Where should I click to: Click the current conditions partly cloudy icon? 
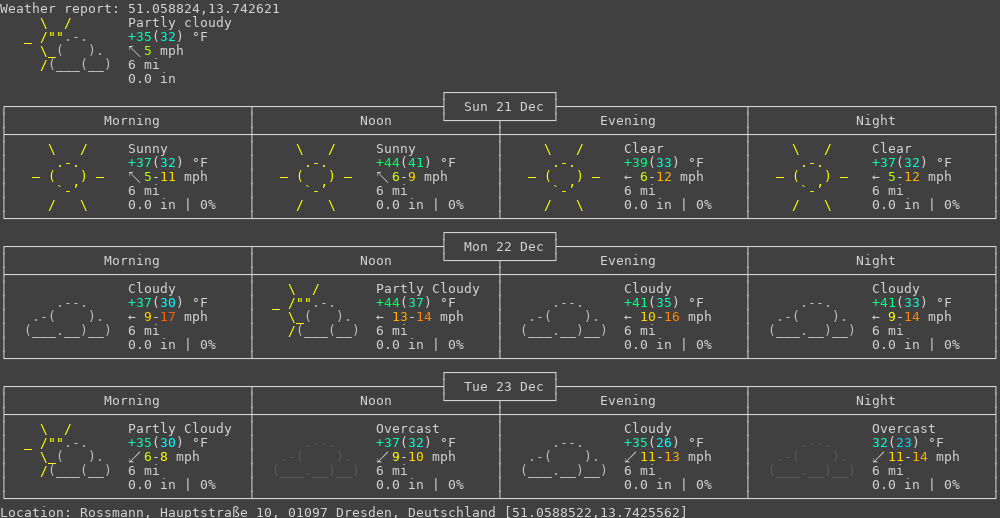click(68, 45)
